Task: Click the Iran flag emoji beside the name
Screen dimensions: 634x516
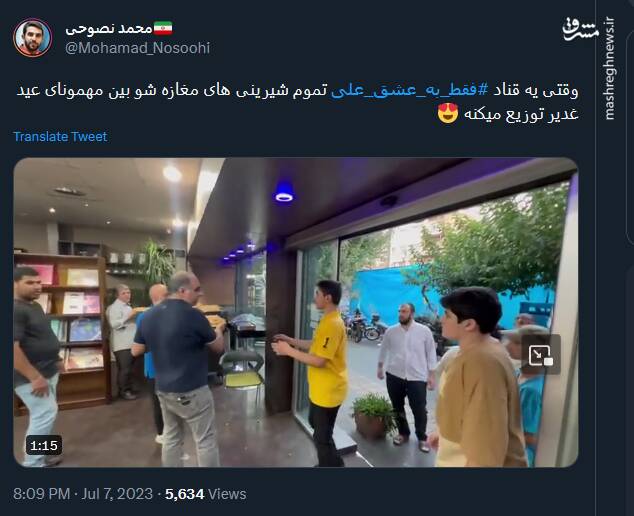Action: 163,28
